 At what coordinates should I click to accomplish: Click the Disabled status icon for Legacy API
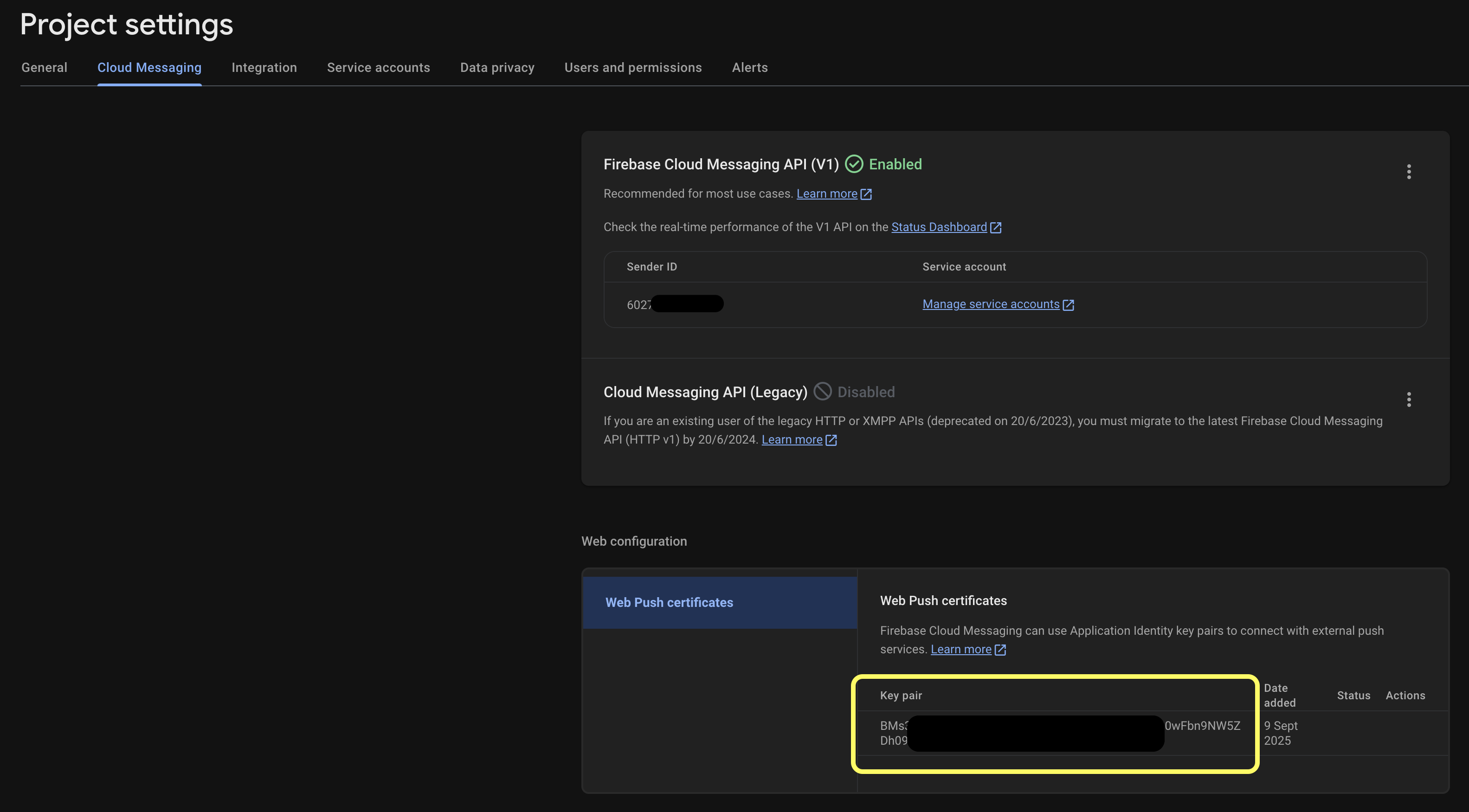click(x=822, y=391)
